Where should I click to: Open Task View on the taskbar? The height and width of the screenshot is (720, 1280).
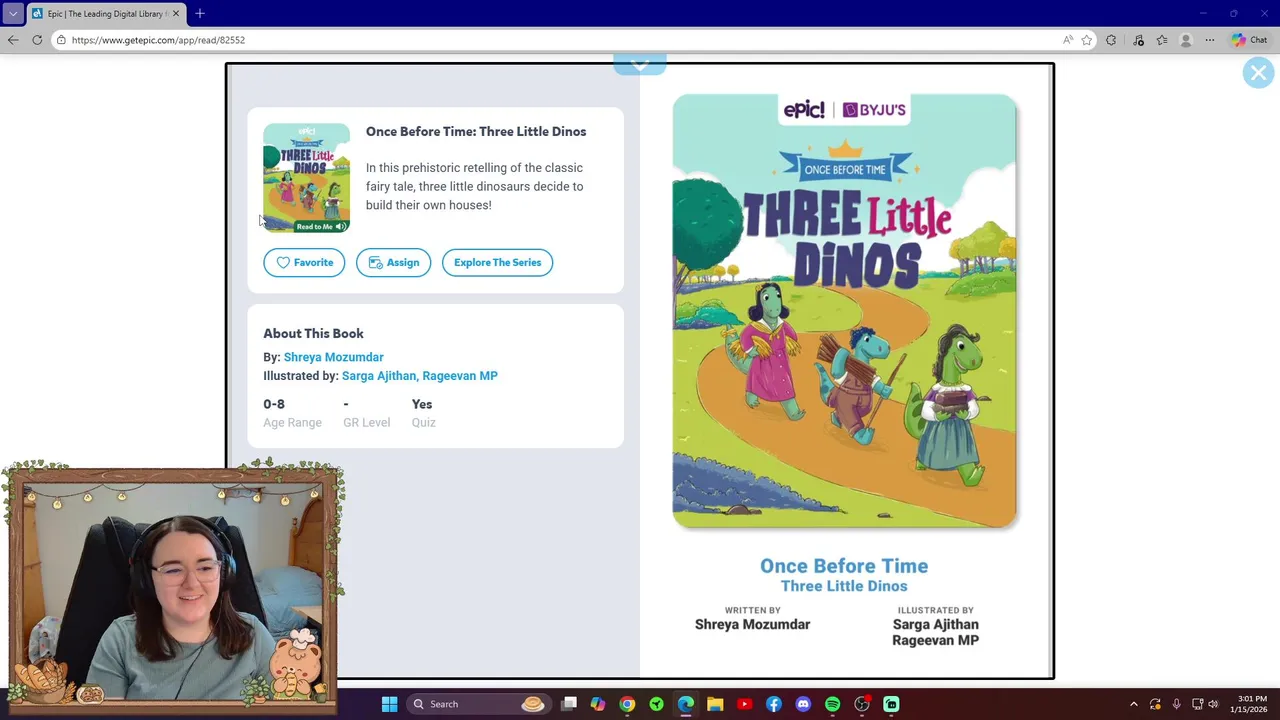[569, 704]
